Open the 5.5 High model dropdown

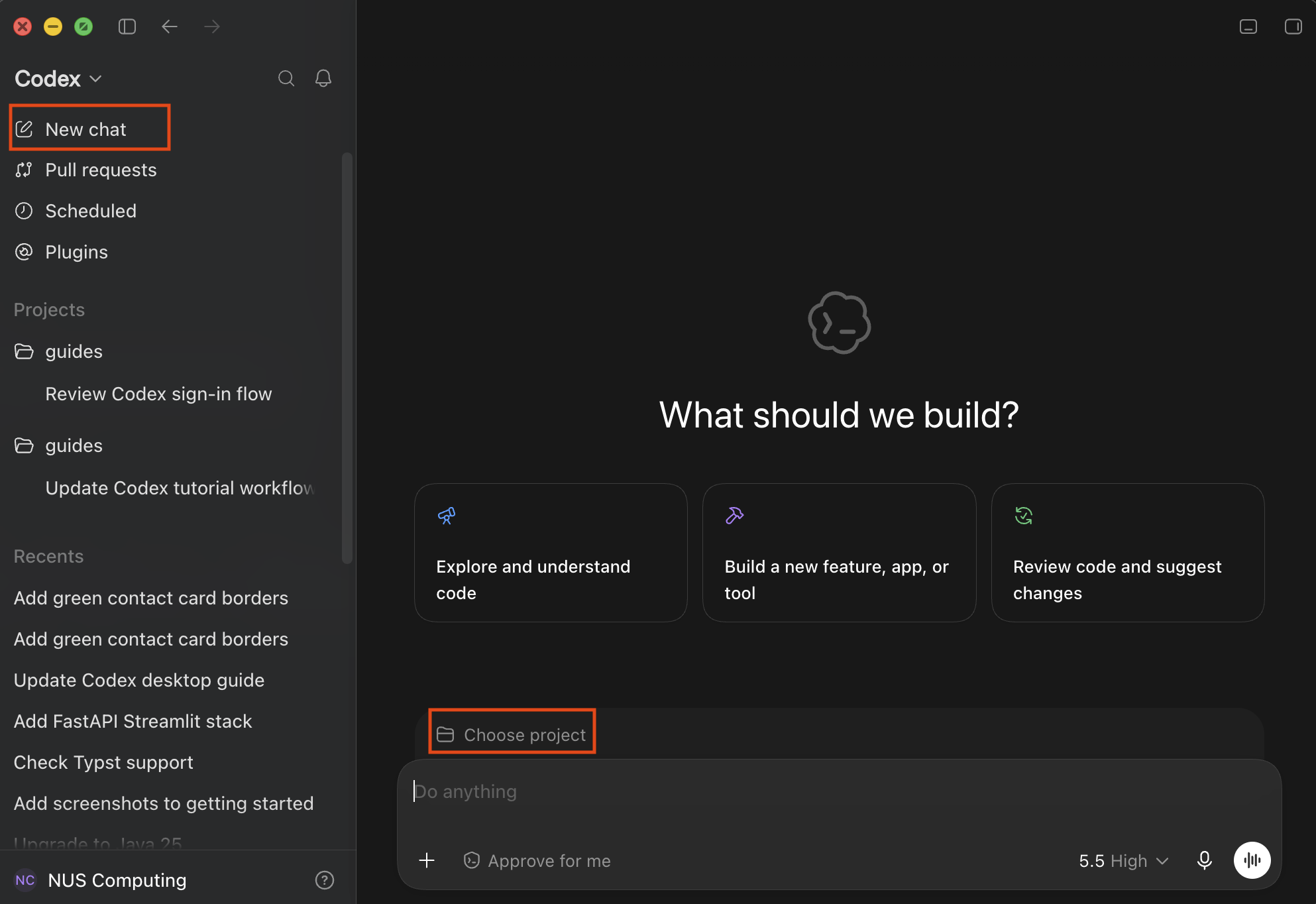(1124, 860)
